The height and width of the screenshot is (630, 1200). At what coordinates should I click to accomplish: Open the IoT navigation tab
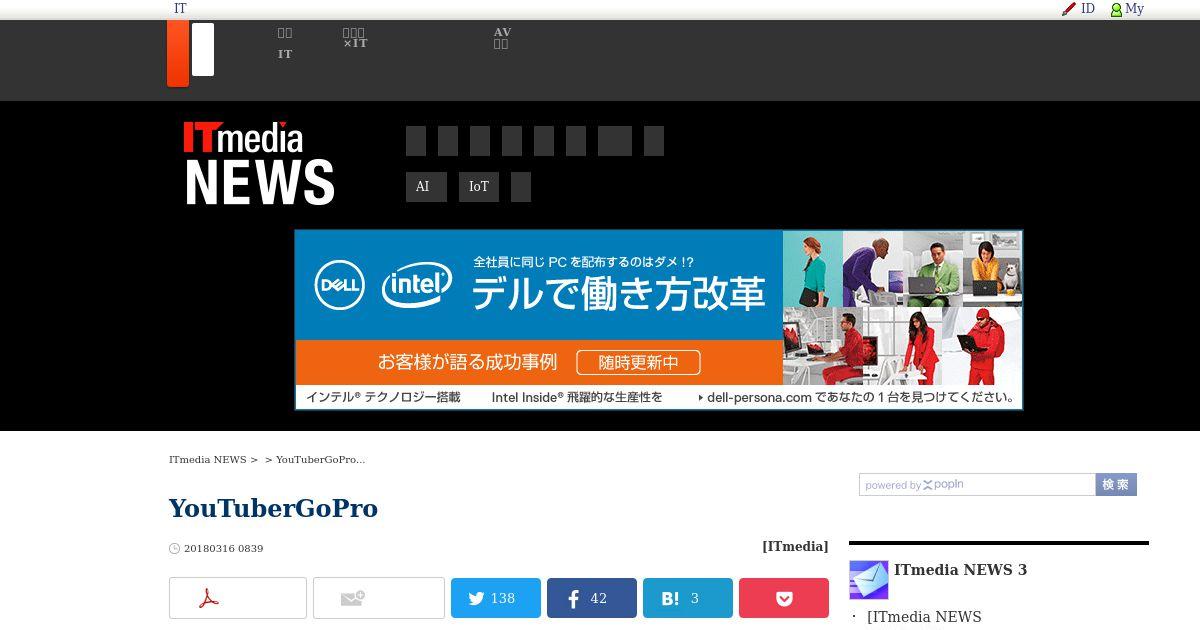(x=479, y=187)
